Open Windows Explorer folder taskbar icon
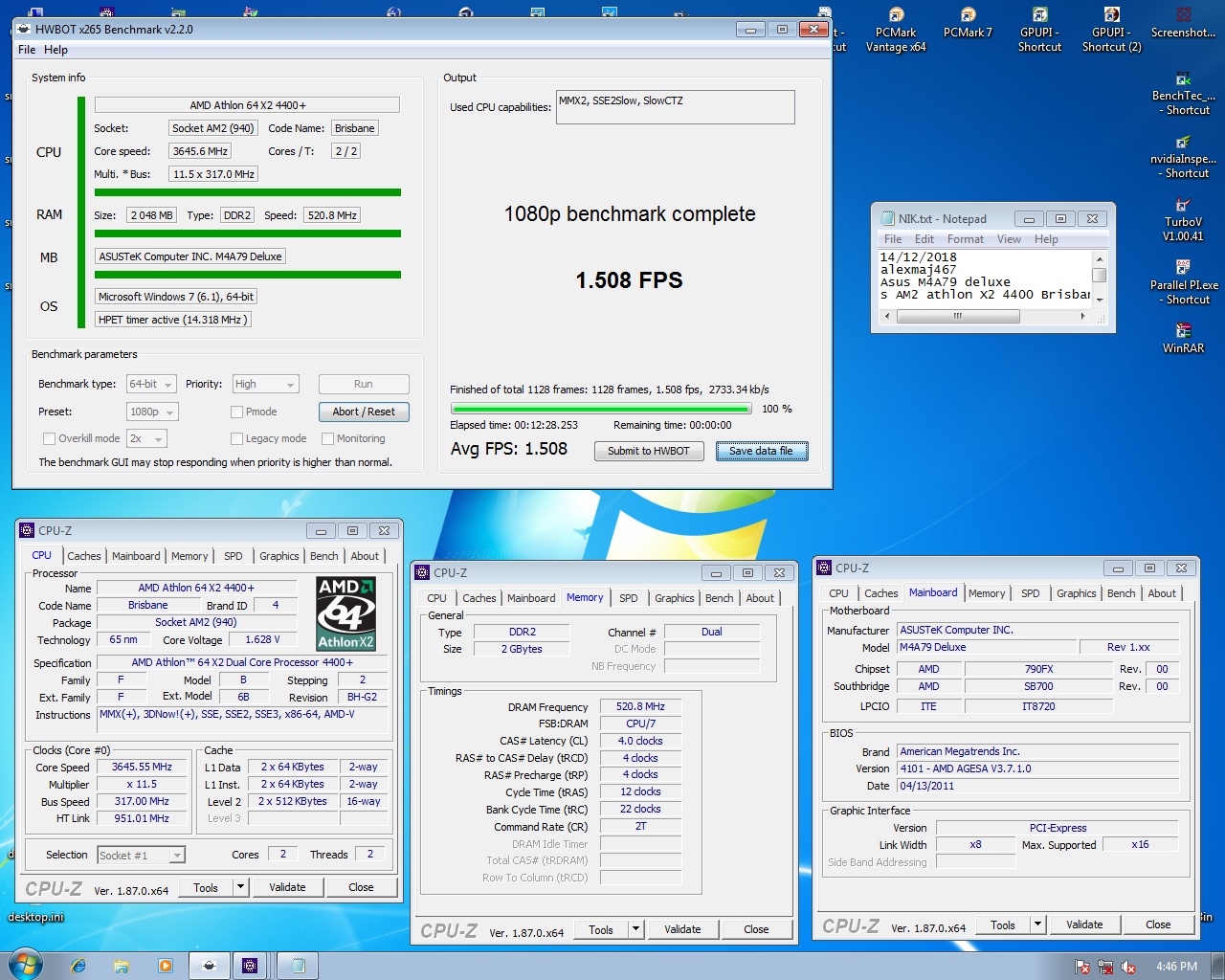 pos(122,966)
